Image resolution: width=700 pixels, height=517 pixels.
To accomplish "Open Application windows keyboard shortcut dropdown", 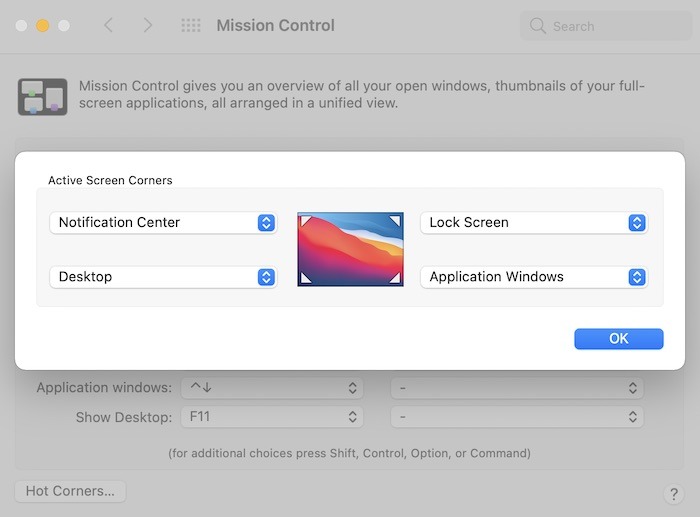I will [272, 388].
